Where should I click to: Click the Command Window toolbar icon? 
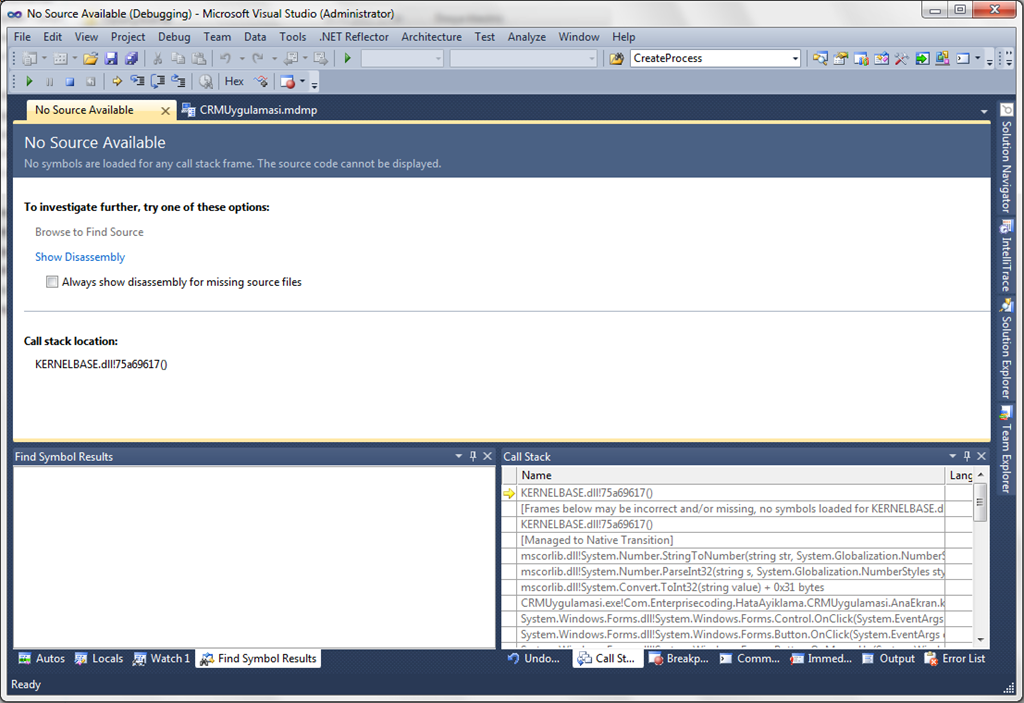[963, 59]
